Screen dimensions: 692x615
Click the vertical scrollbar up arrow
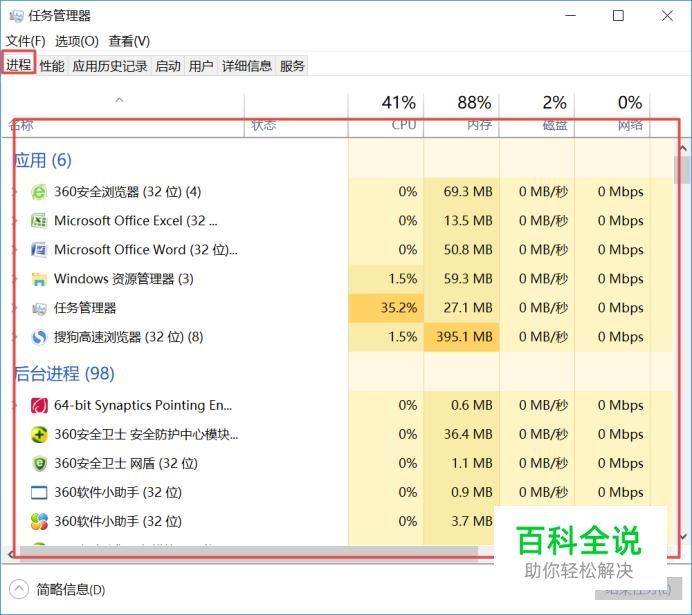point(684,148)
